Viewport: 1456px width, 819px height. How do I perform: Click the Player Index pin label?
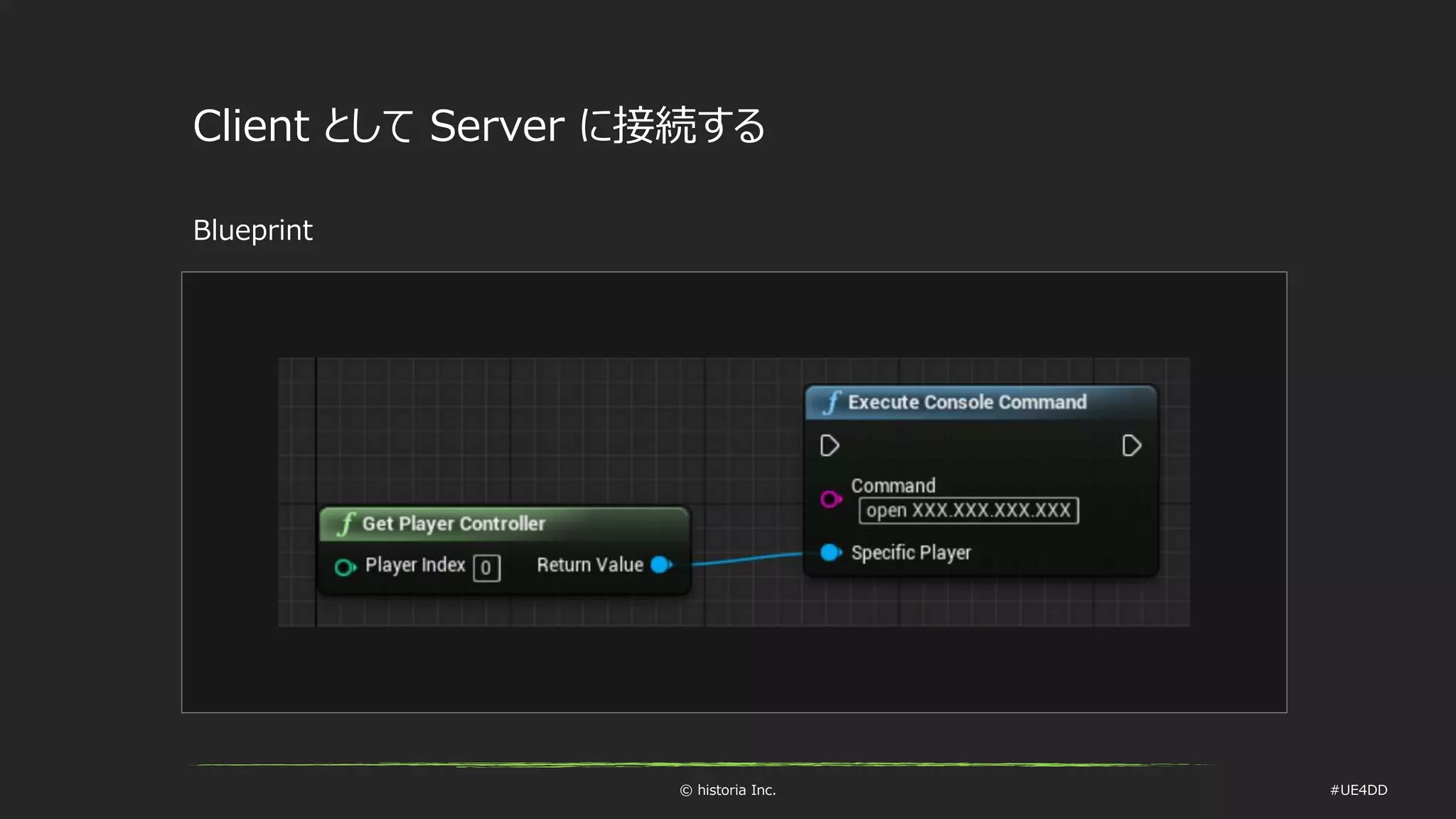[415, 565]
